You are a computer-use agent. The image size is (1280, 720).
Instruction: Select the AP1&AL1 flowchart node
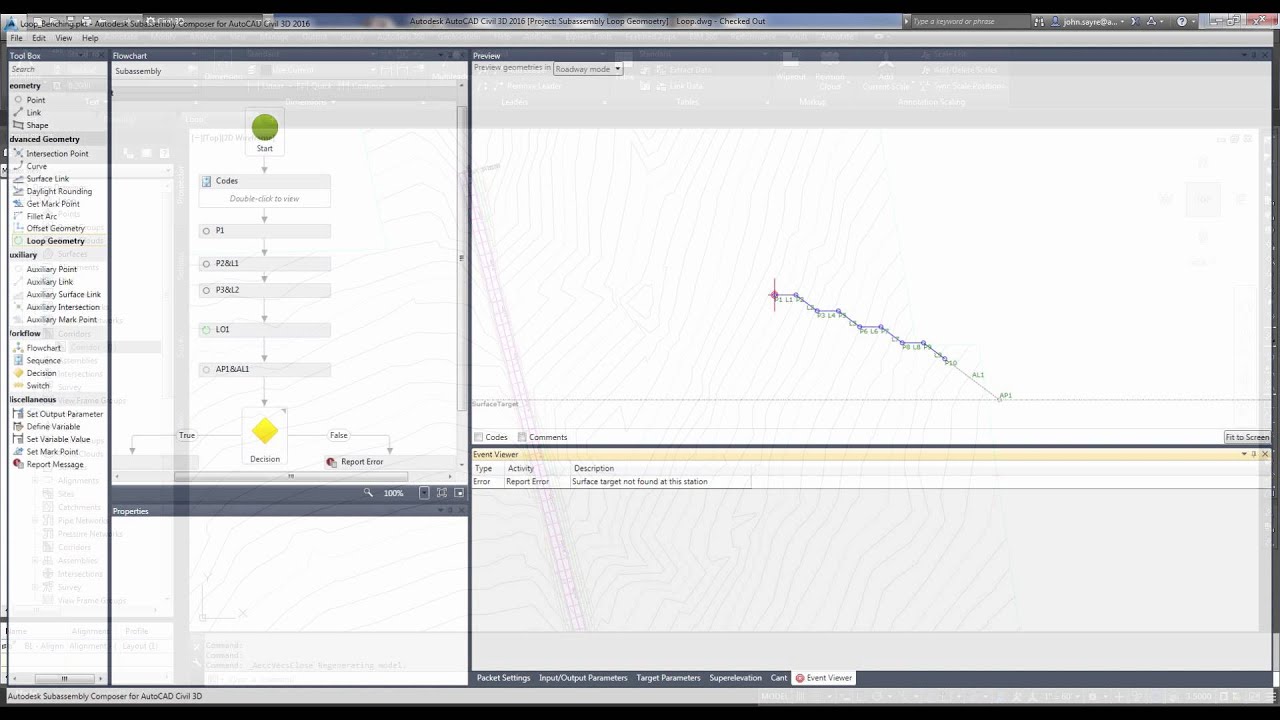tap(264, 369)
